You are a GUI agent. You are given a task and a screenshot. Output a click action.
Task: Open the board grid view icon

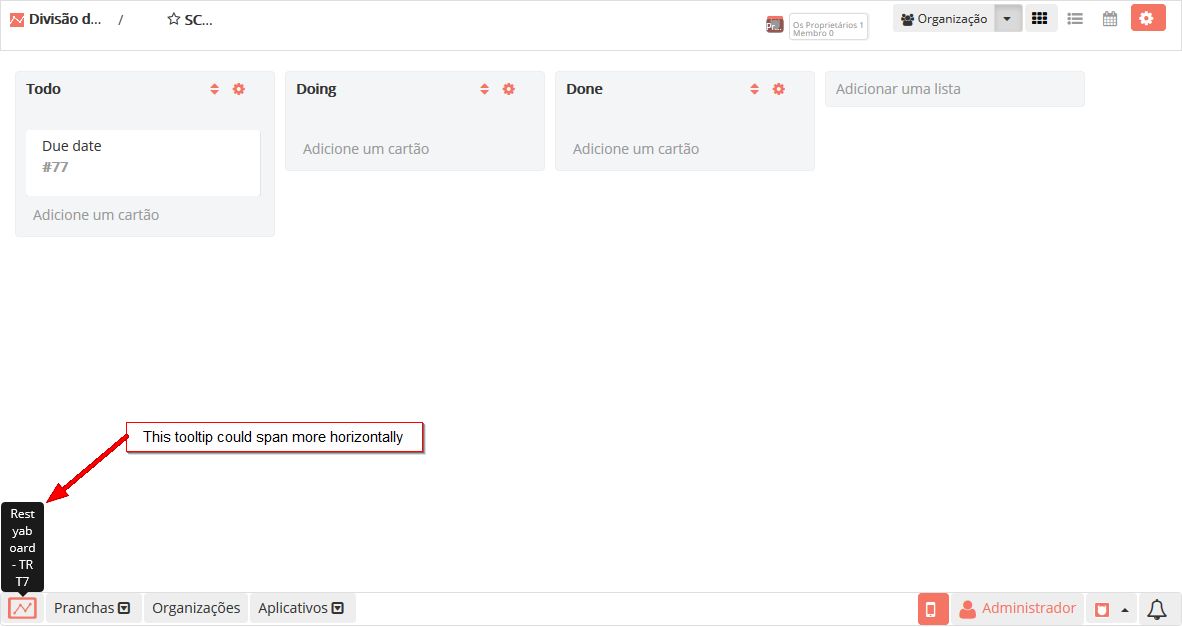coord(1040,17)
